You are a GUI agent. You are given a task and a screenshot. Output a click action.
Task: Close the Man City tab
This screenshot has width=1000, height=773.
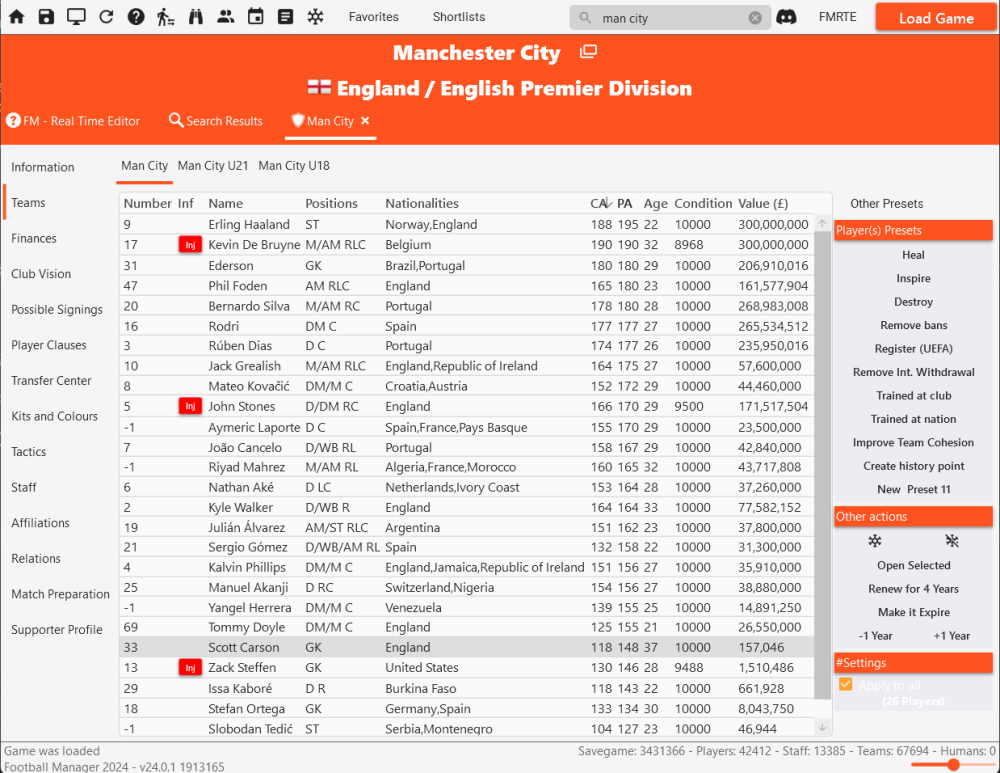(365, 121)
